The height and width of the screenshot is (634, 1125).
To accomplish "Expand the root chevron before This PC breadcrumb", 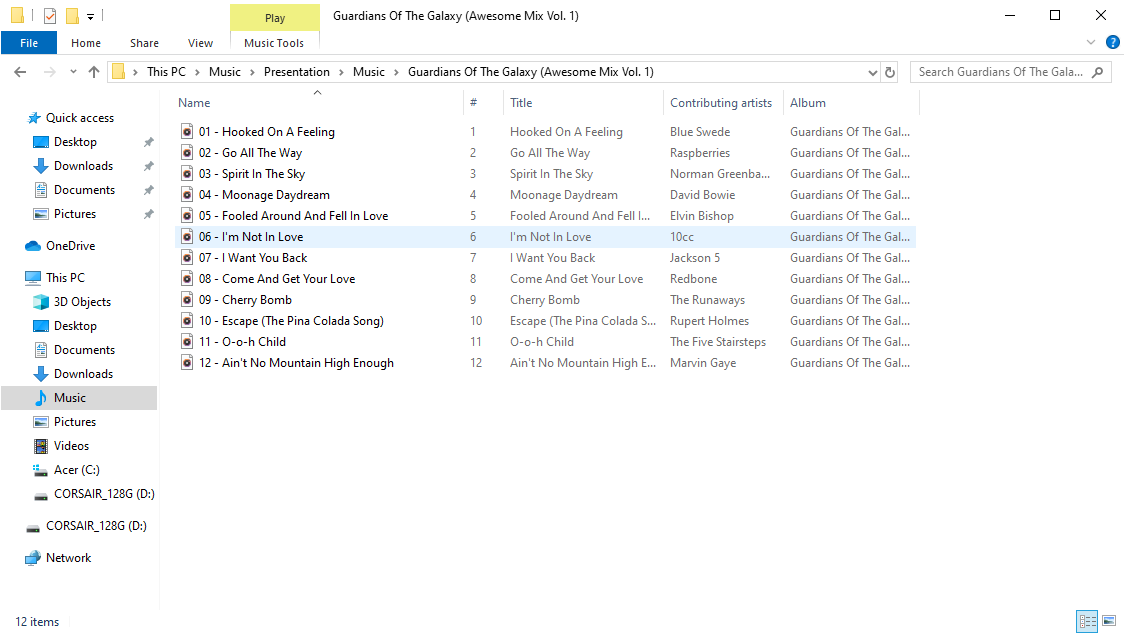I will (x=136, y=72).
